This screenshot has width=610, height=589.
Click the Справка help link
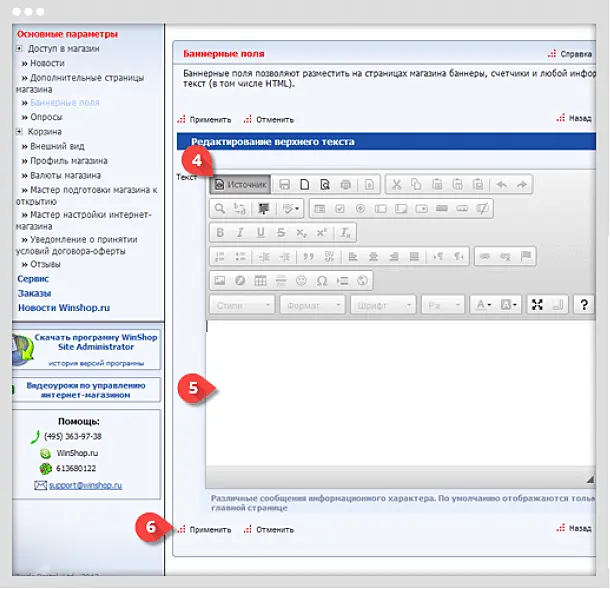[x=575, y=54]
